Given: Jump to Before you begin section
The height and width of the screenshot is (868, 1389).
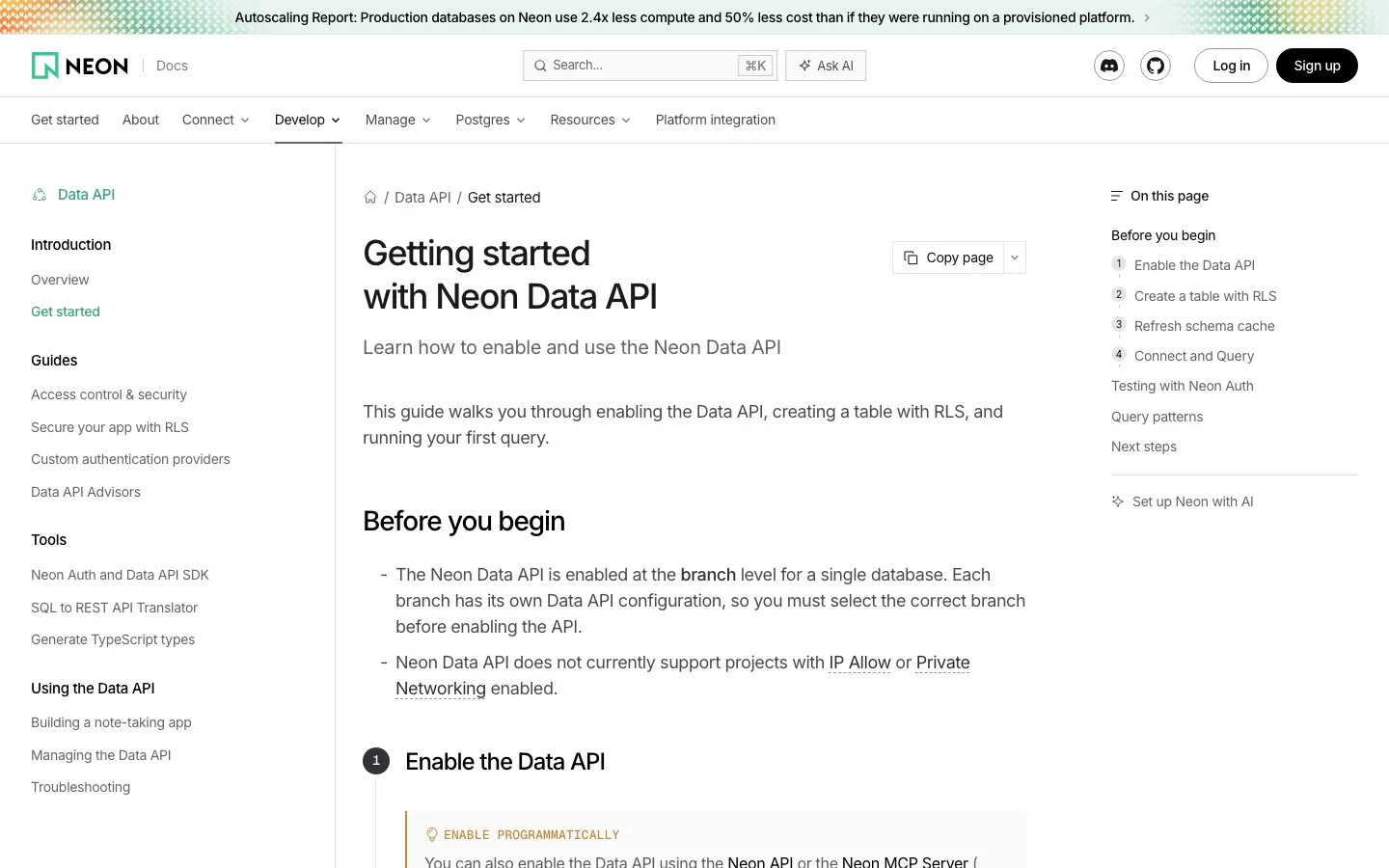Looking at the screenshot, I should [1163, 235].
